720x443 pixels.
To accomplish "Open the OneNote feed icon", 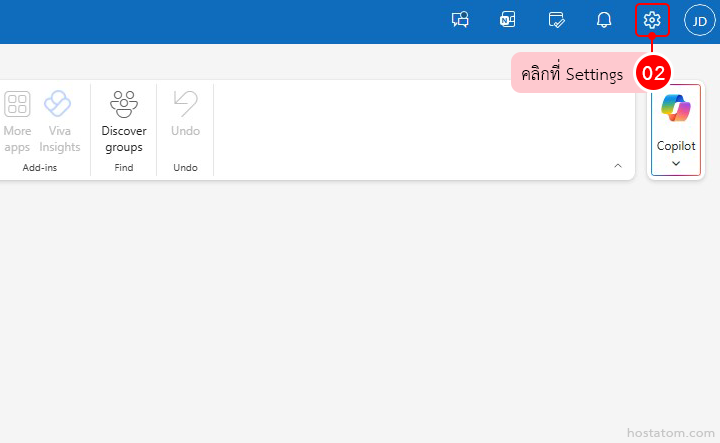I will pos(507,20).
